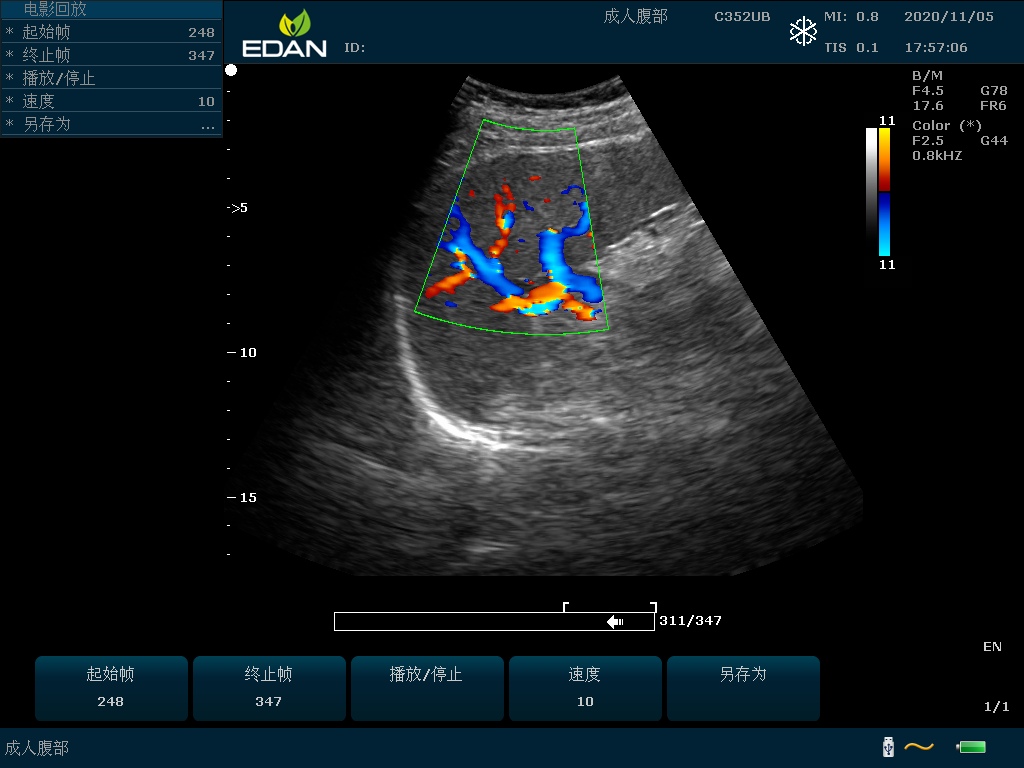
Task: Click the cine playback progress bar
Action: [494, 621]
